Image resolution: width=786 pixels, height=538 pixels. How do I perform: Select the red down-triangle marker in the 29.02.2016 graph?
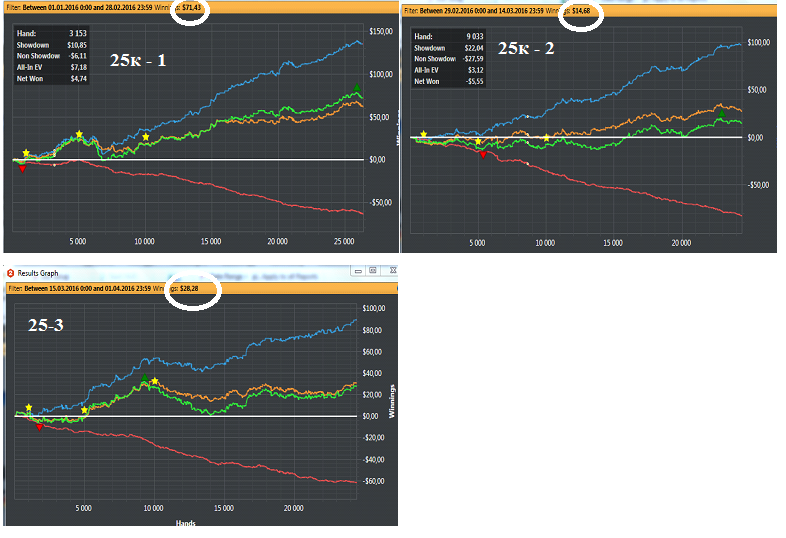click(483, 155)
